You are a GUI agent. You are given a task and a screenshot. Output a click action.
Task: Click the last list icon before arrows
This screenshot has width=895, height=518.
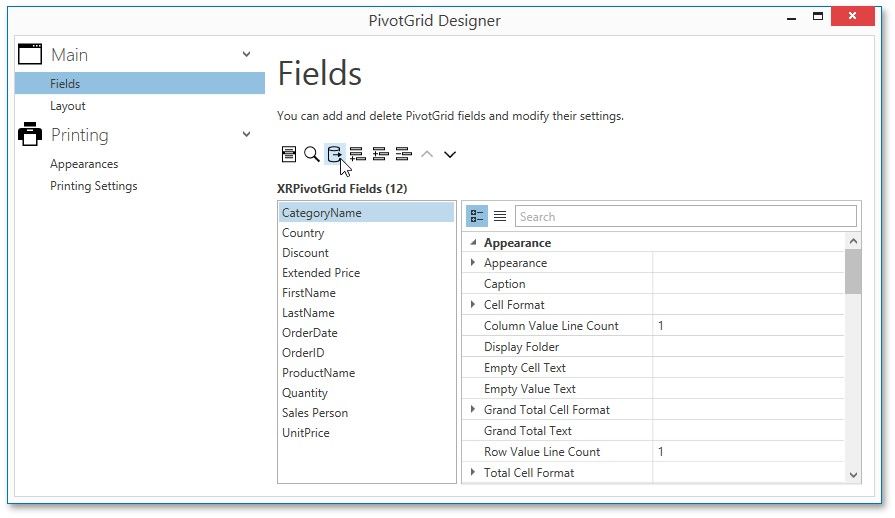pyautogui.click(x=403, y=154)
